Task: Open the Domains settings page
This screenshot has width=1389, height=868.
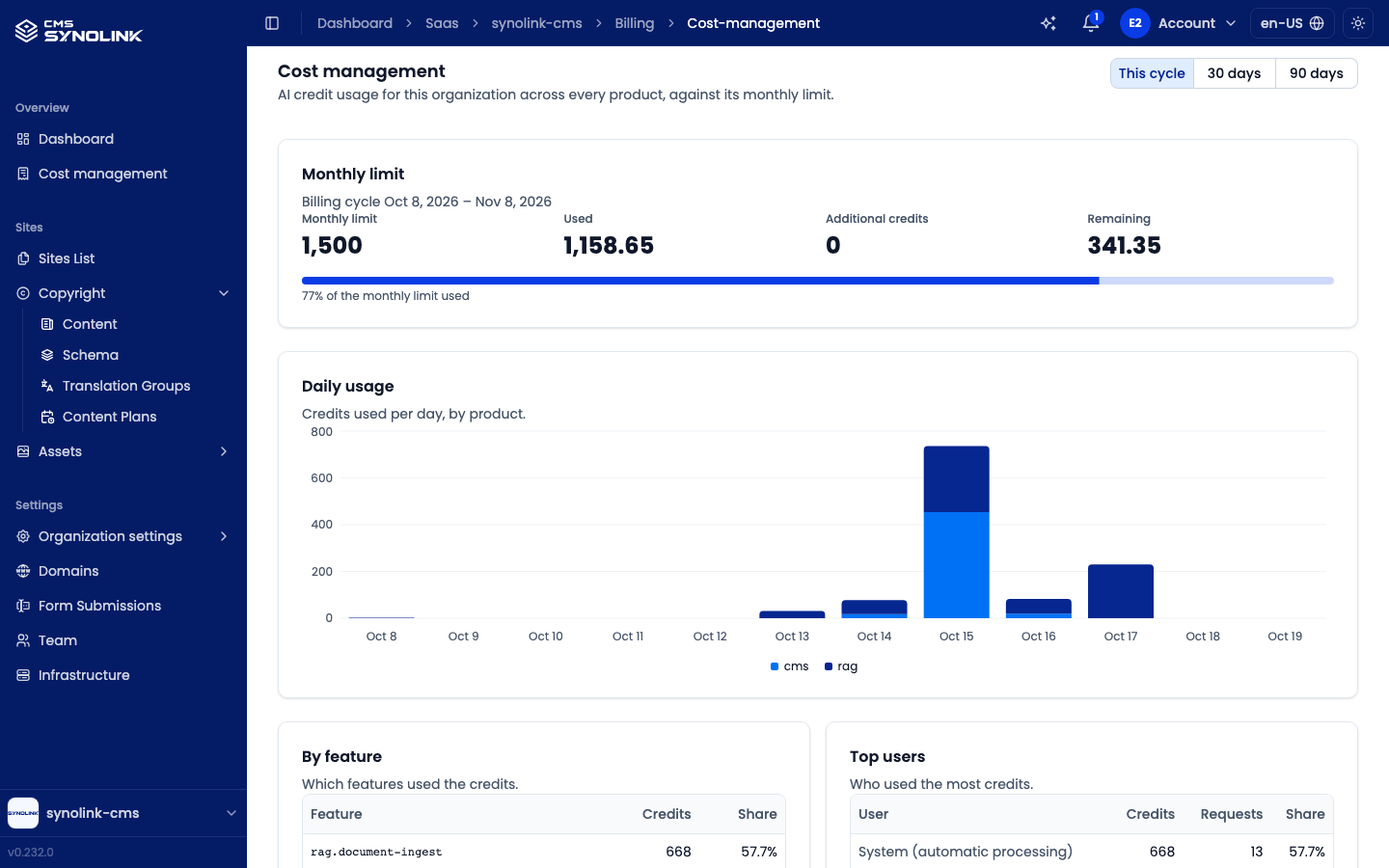Action: coord(123,571)
